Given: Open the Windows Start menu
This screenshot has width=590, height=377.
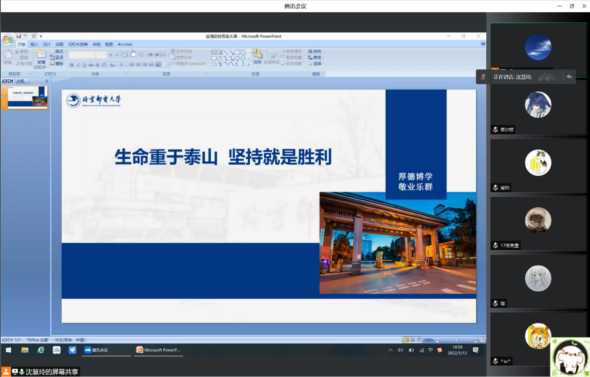Looking at the screenshot, I should click(x=8, y=350).
